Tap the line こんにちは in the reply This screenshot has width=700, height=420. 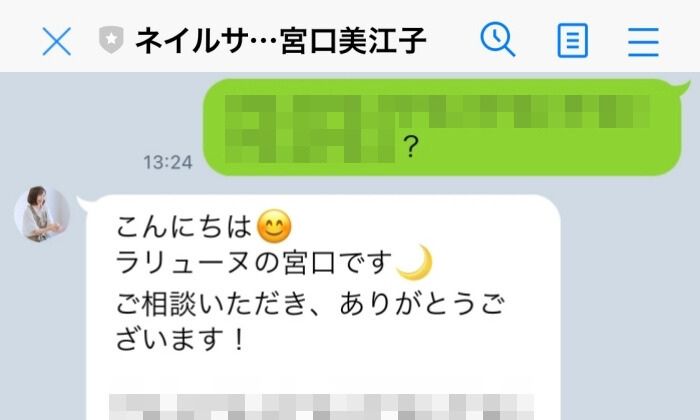183,227
